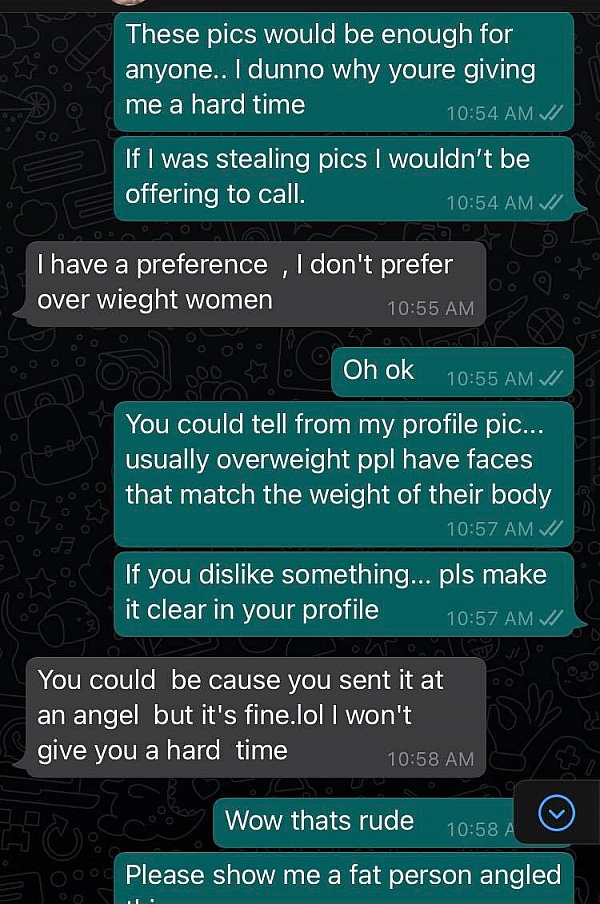Click the 10:54 AM timestamp next to 'offering to call'

(490, 203)
